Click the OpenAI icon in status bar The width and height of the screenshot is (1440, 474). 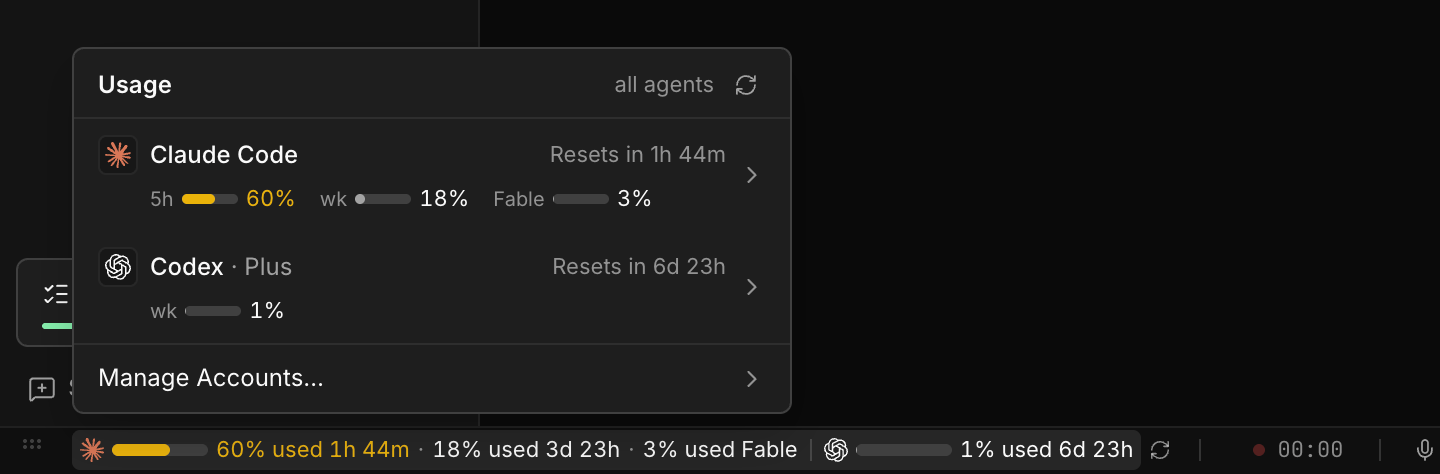[x=836, y=450]
